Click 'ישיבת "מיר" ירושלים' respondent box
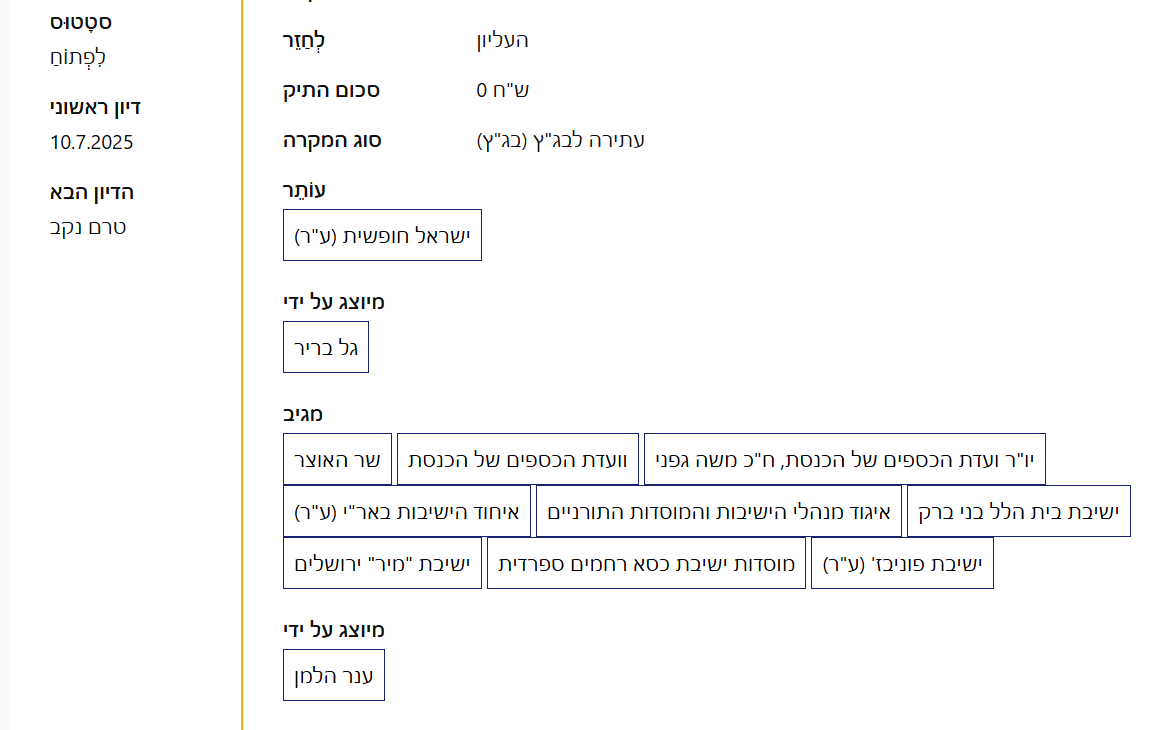1158x730 pixels. pos(381,562)
